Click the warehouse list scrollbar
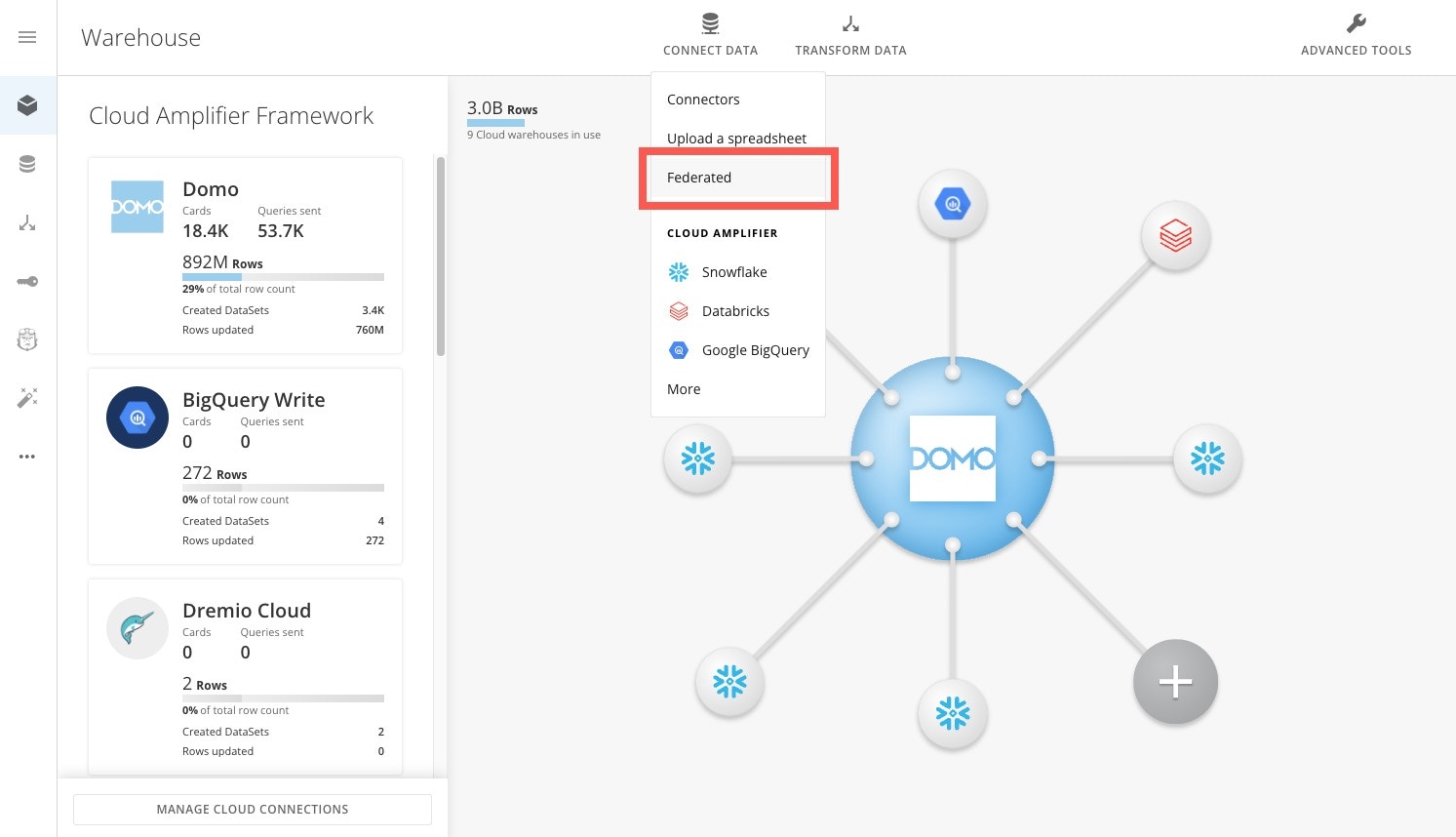This screenshot has height=837, width=1456. (441, 257)
